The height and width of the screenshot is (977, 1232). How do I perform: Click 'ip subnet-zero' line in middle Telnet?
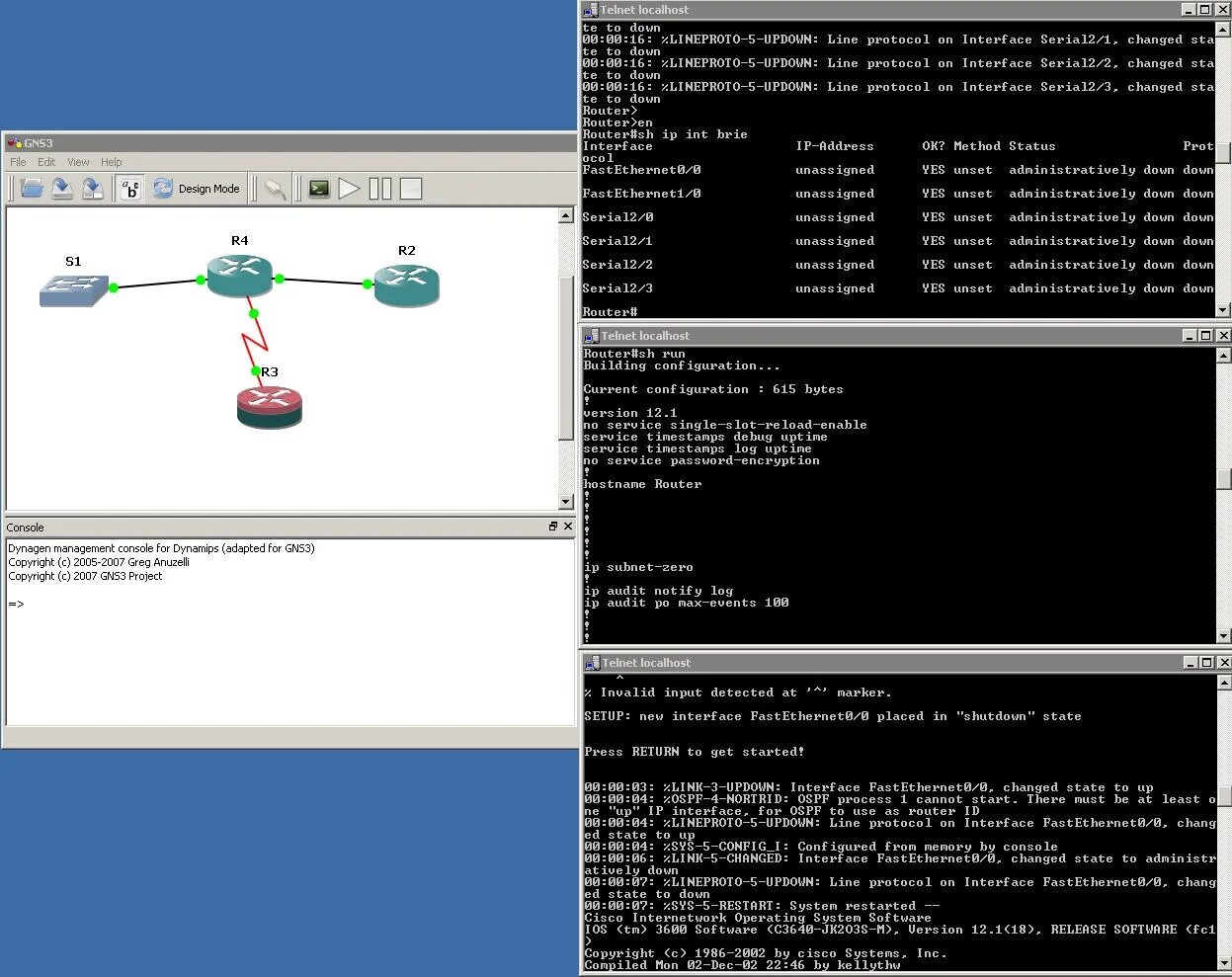pos(638,567)
